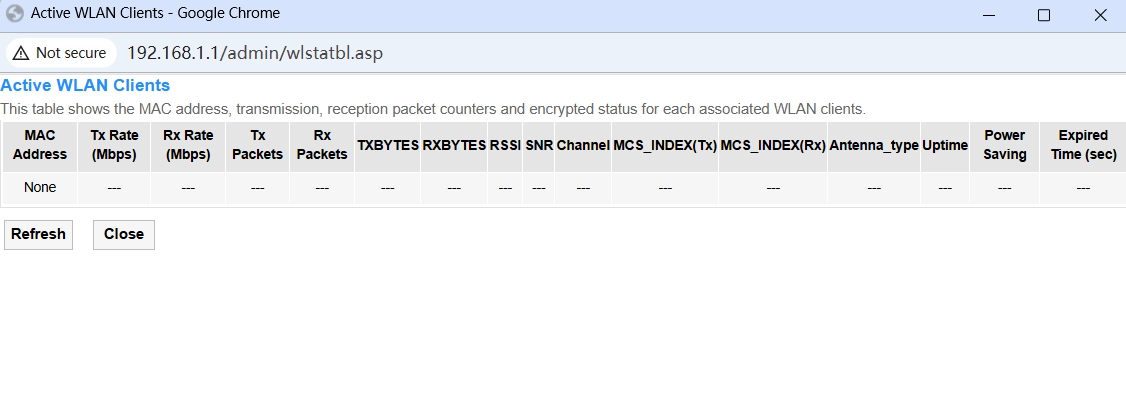This screenshot has width=1126, height=417.
Task: Click the Channel column header
Action: coord(583,146)
